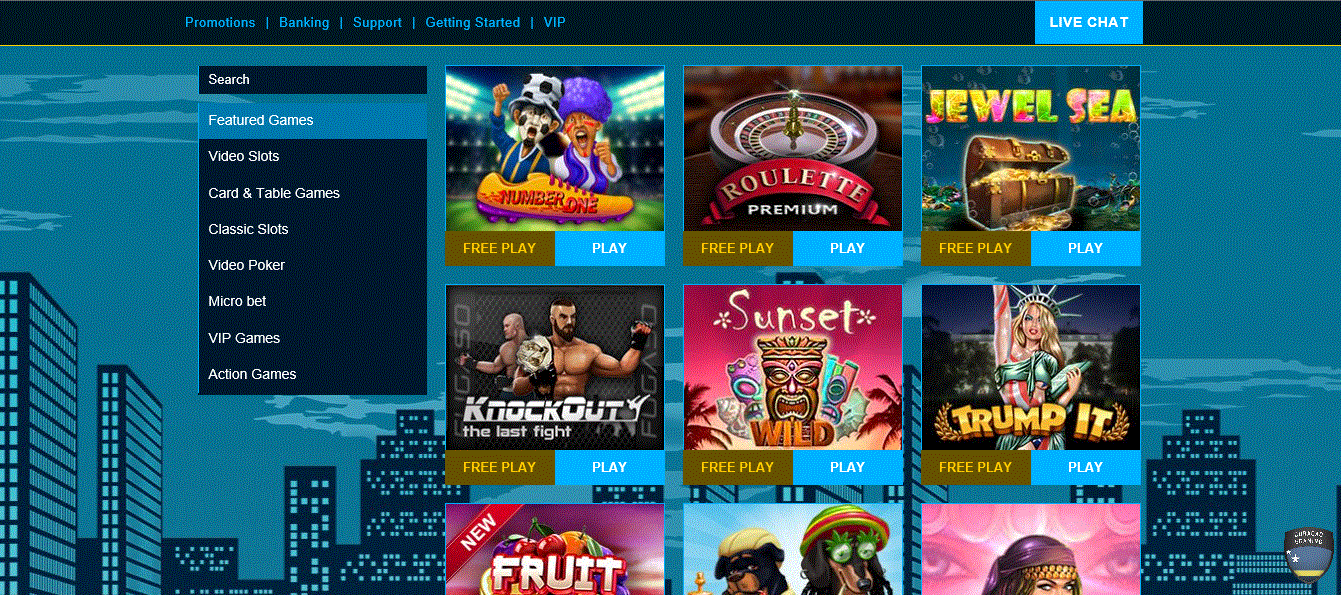Open the Knockout the last fight thumbnail

(555, 368)
